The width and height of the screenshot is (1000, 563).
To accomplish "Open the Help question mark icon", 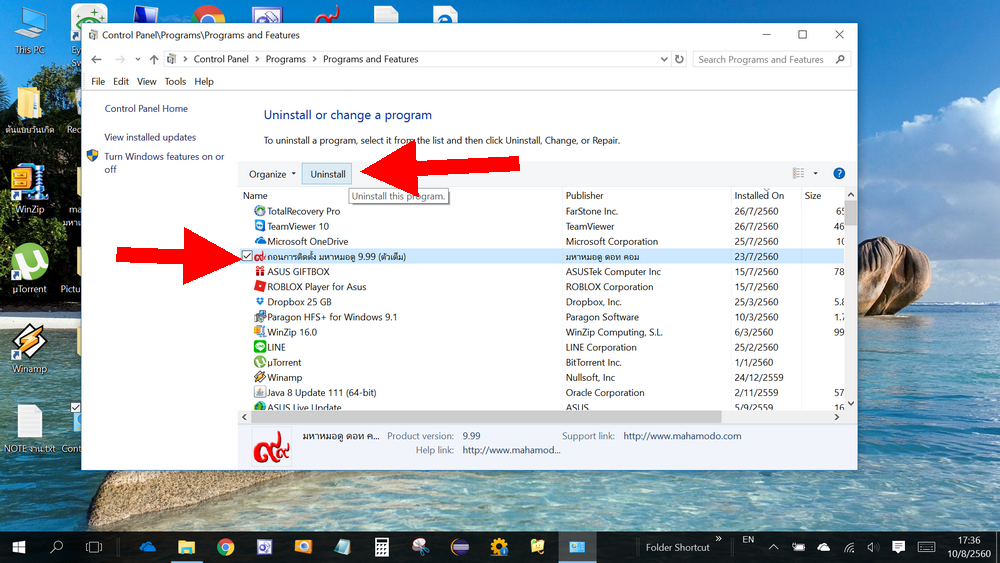I will click(x=839, y=173).
